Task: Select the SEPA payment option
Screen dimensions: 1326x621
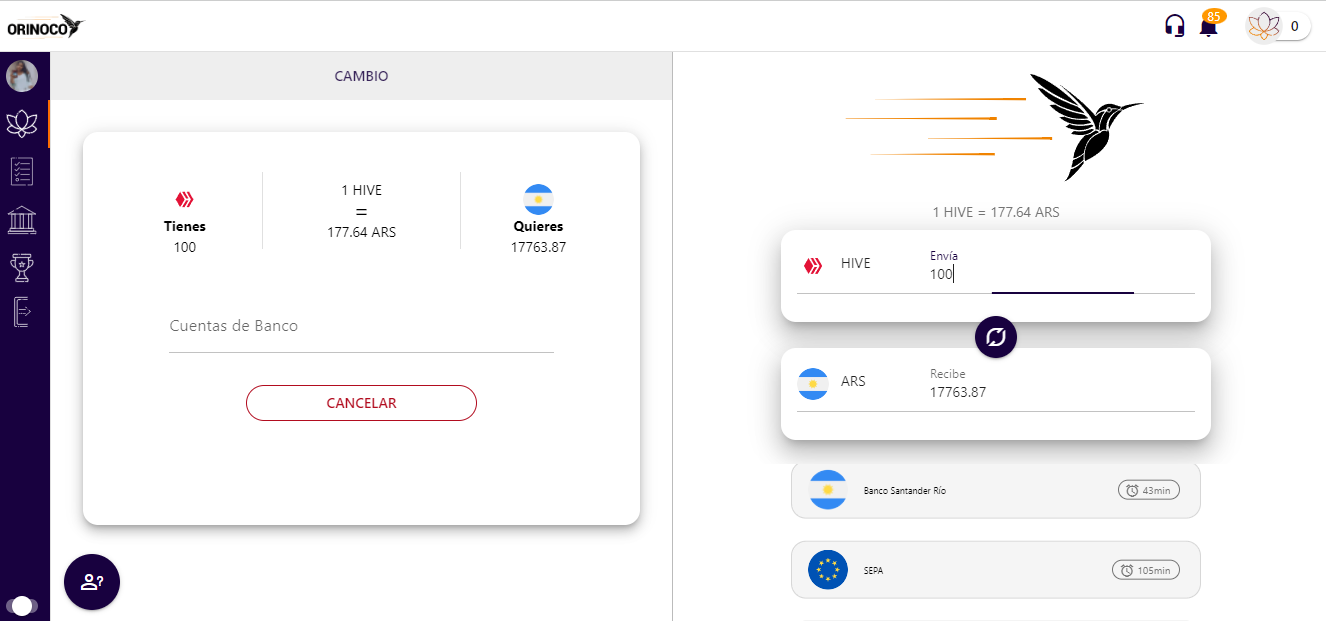Action: (995, 570)
